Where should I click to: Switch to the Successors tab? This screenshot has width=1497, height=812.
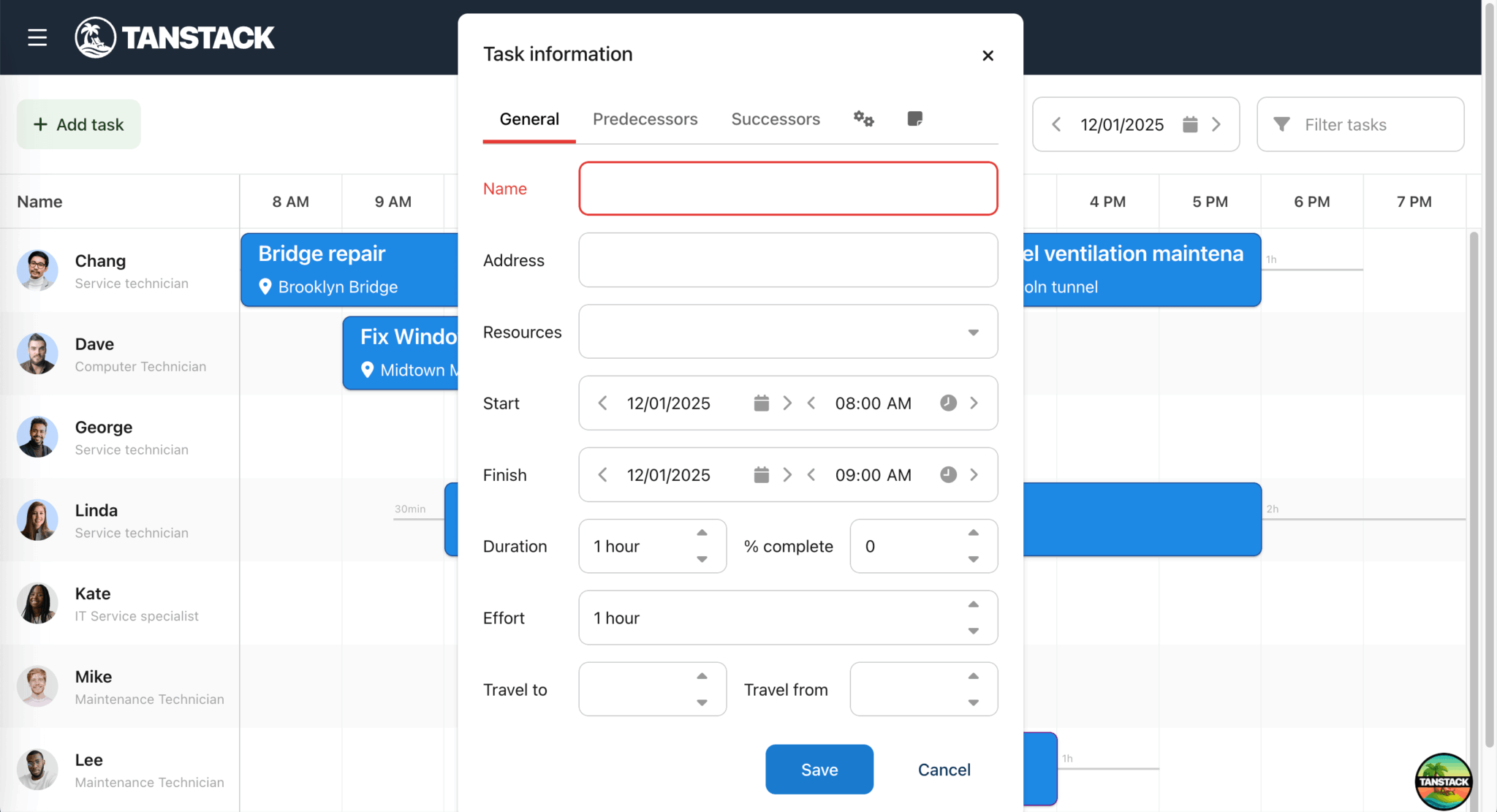tap(776, 119)
